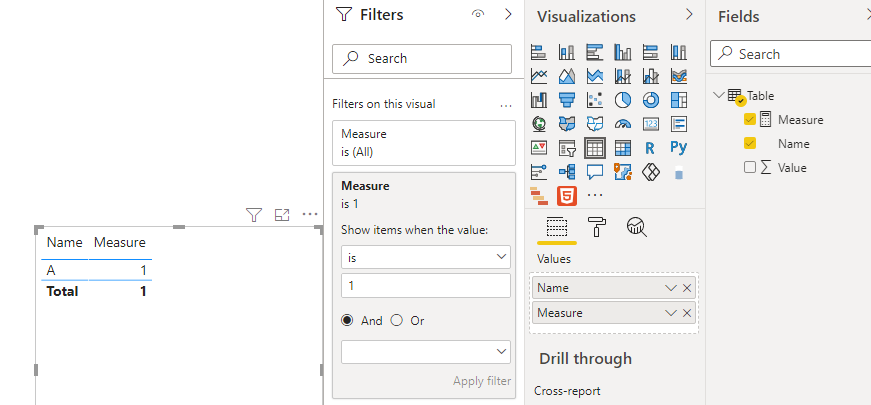Viewport: 871px width, 405px height.
Task: Select the waterfall chart visualization
Action: pyautogui.click(x=539, y=100)
